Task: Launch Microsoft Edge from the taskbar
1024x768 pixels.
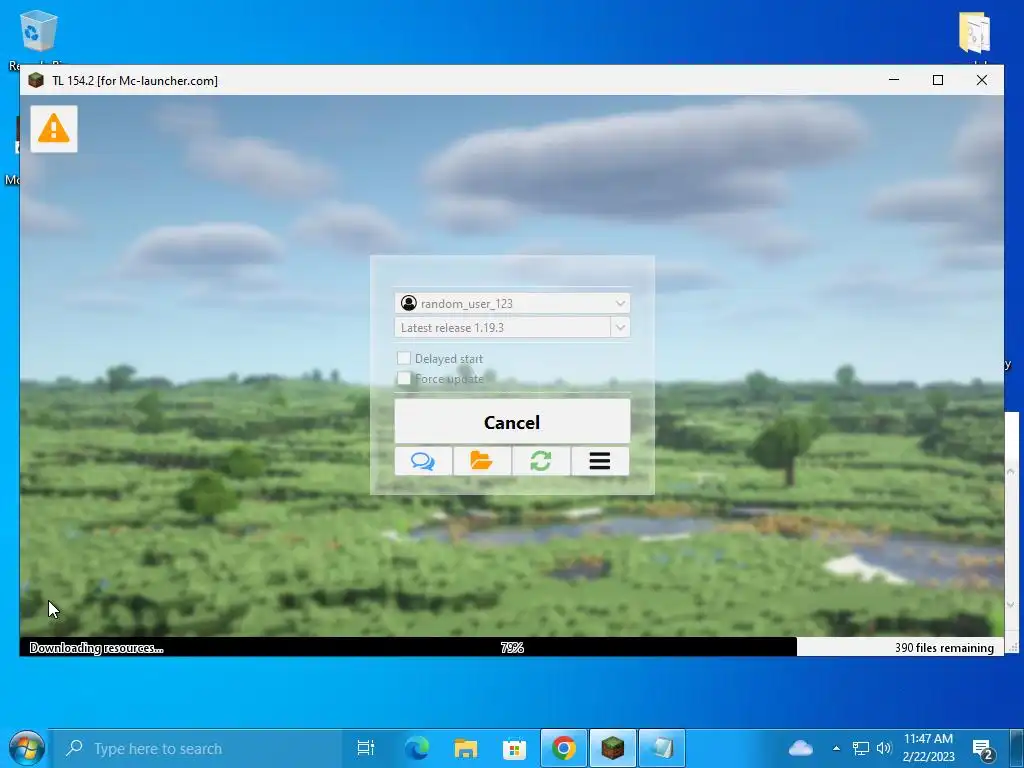Action: (x=417, y=748)
